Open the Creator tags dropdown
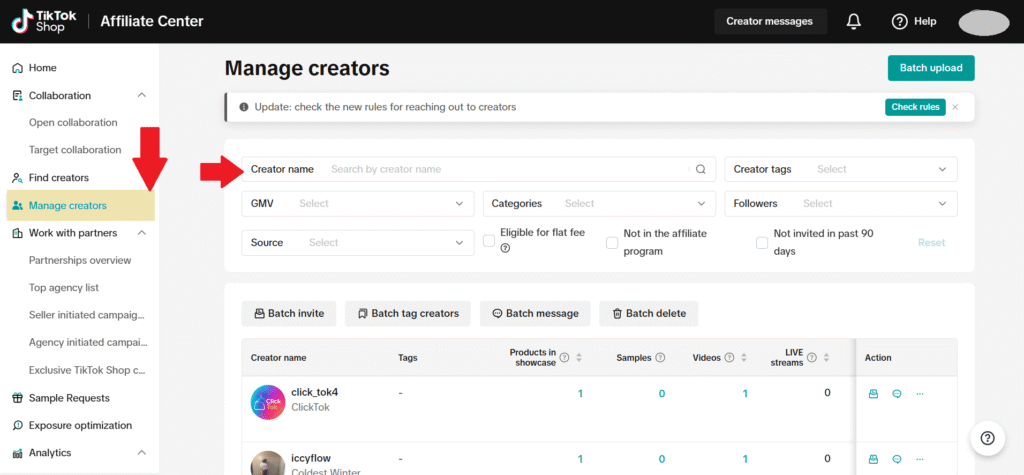Image resolution: width=1024 pixels, height=475 pixels. 840,170
